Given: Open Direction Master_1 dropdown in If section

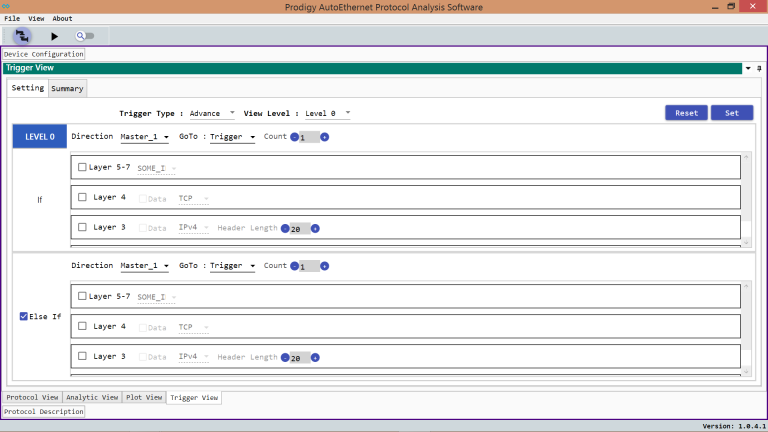Looking at the screenshot, I should click(x=144, y=137).
